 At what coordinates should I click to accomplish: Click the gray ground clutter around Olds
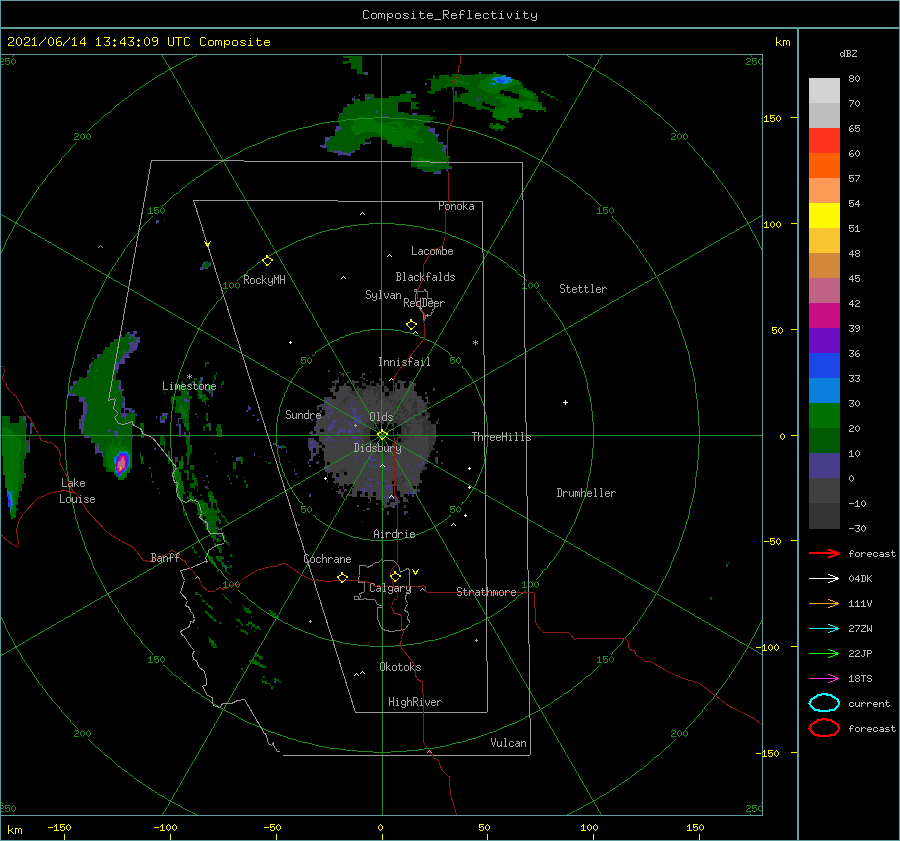[x=377, y=439]
